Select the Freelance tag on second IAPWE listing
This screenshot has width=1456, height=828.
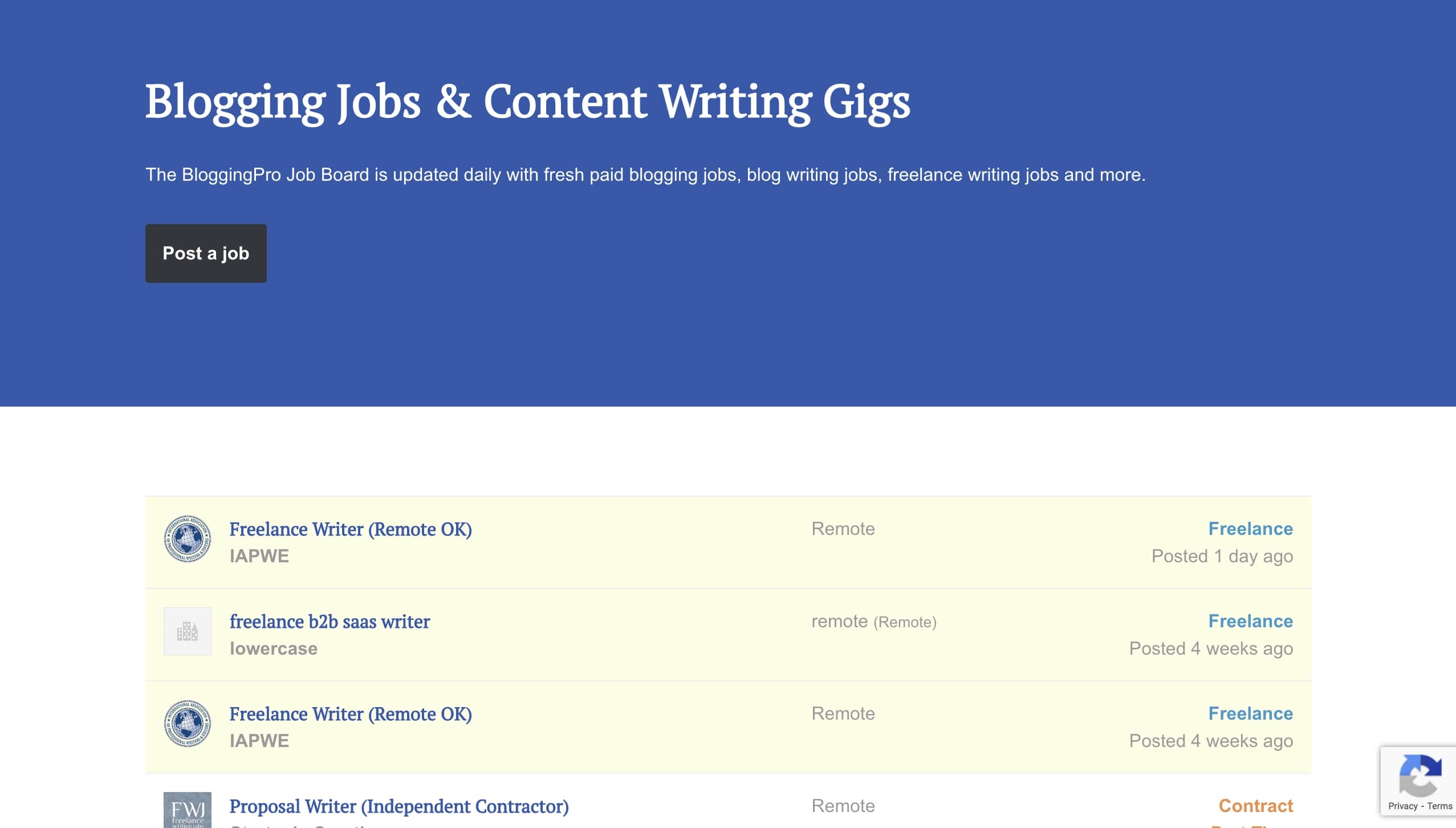click(1251, 713)
